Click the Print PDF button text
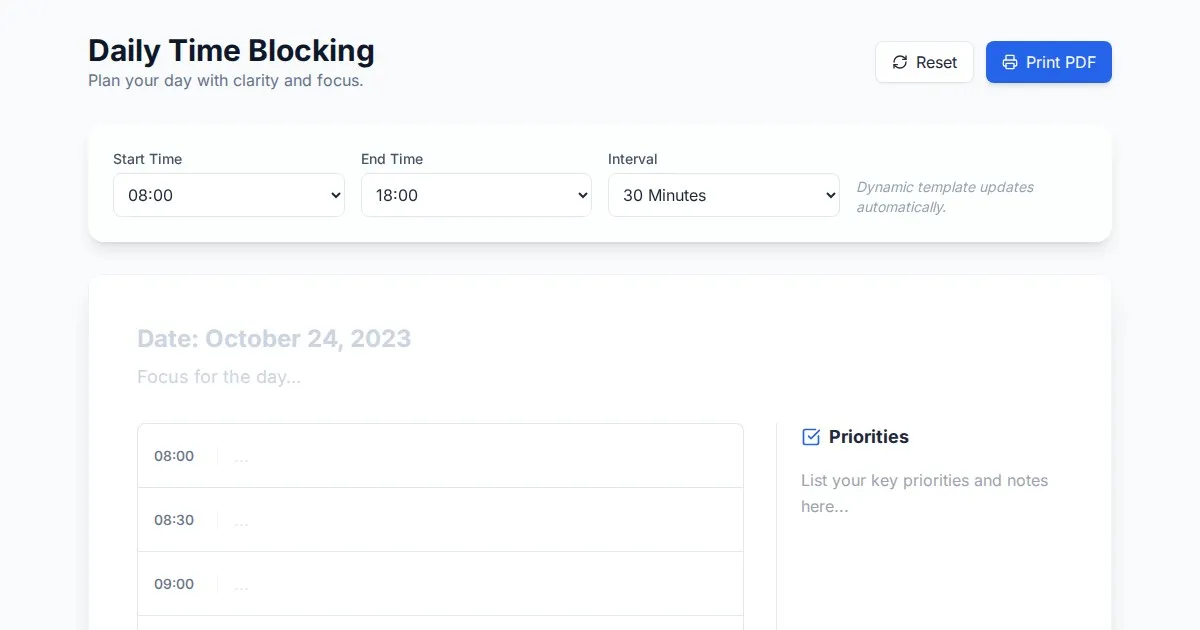The image size is (1200, 630). pos(1060,62)
